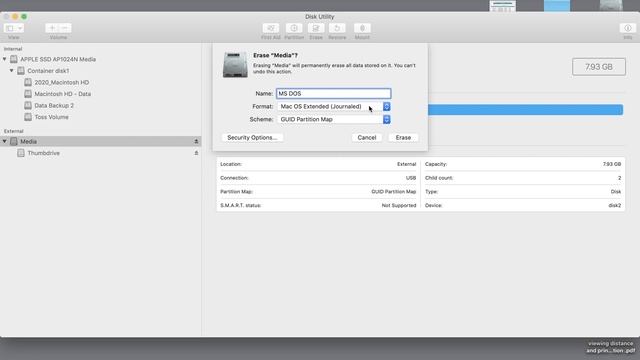Click the blue disk usage bar
The width and height of the screenshot is (640, 360).
(525, 110)
